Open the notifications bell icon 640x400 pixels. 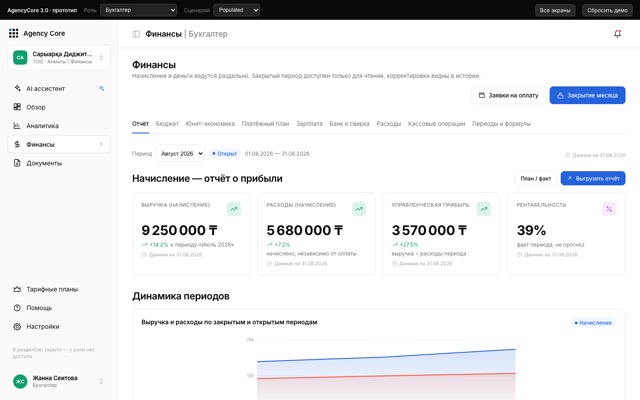(x=618, y=33)
